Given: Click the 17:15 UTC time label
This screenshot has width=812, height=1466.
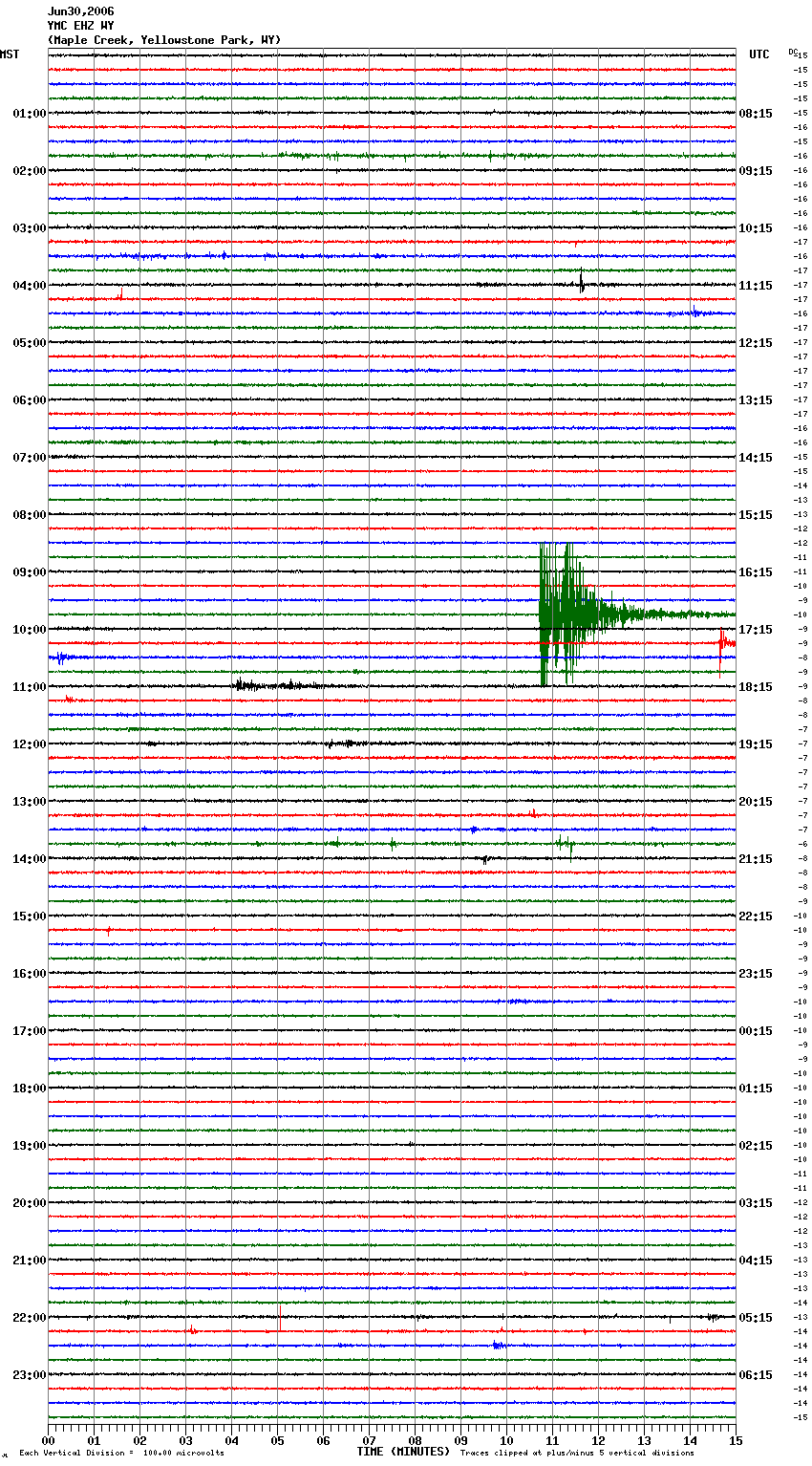Looking at the screenshot, I should click(x=756, y=630).
